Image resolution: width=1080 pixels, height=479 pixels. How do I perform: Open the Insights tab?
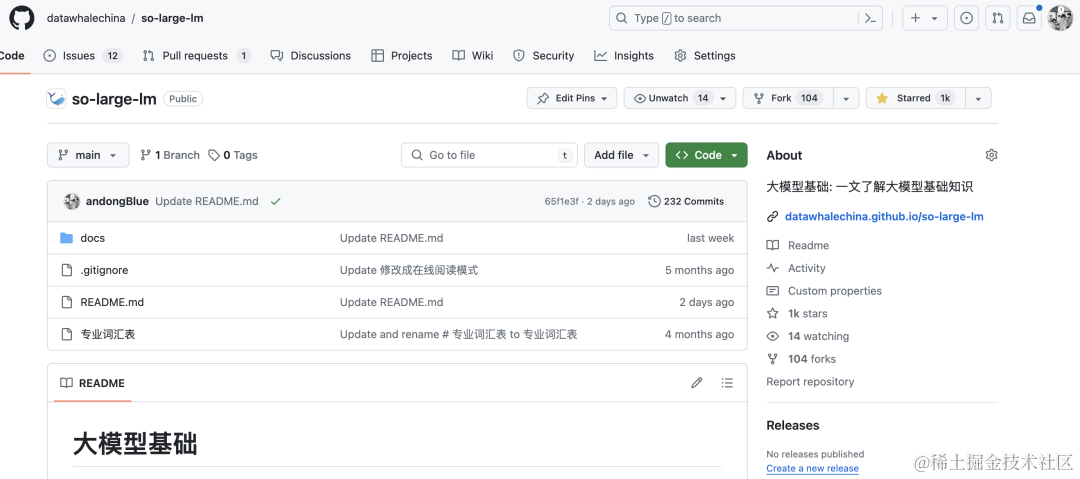coord(624,56)
